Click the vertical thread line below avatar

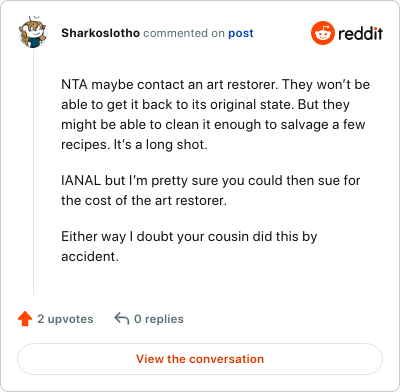(33, 172)
